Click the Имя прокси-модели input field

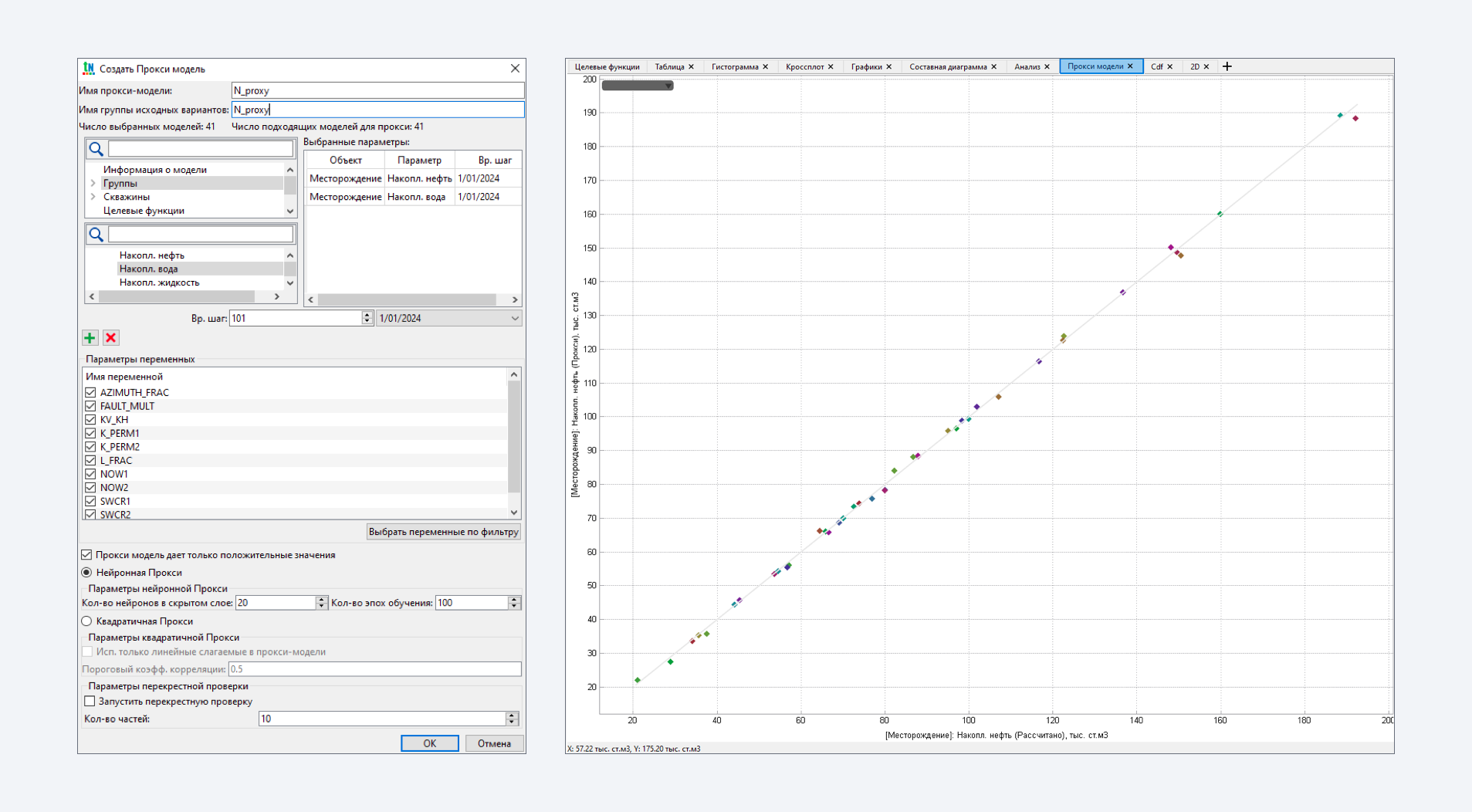[377, 90]
